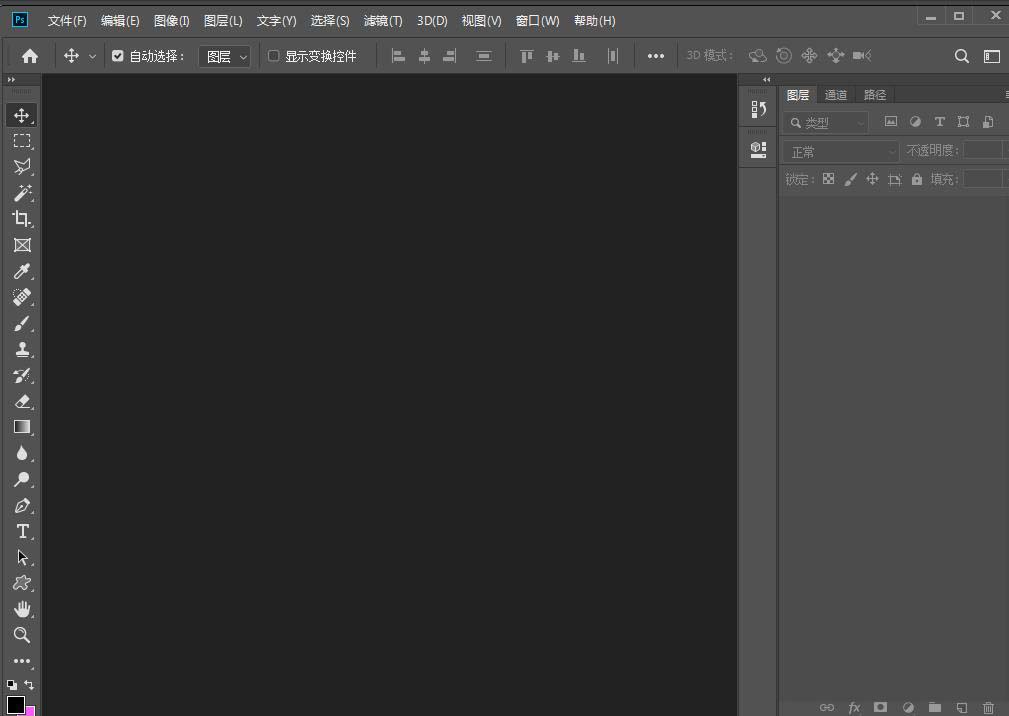The width and height of the screenshot is (1009, 716).
Task: Select the Spot Healing Brush tool
Action: point(22,297)
